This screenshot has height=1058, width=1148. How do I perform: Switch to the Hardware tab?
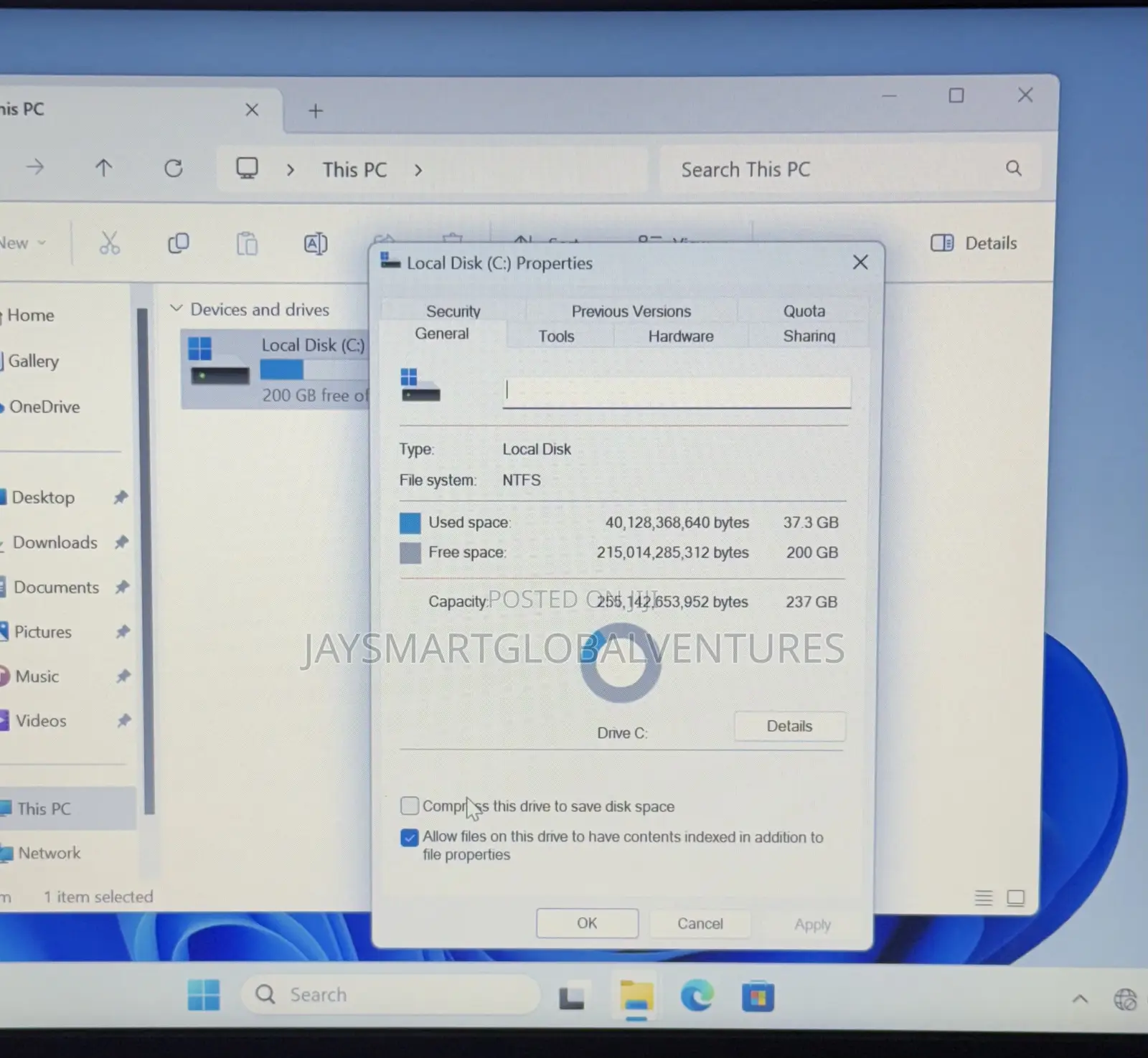pyautogui.click(x=681, y=336)
